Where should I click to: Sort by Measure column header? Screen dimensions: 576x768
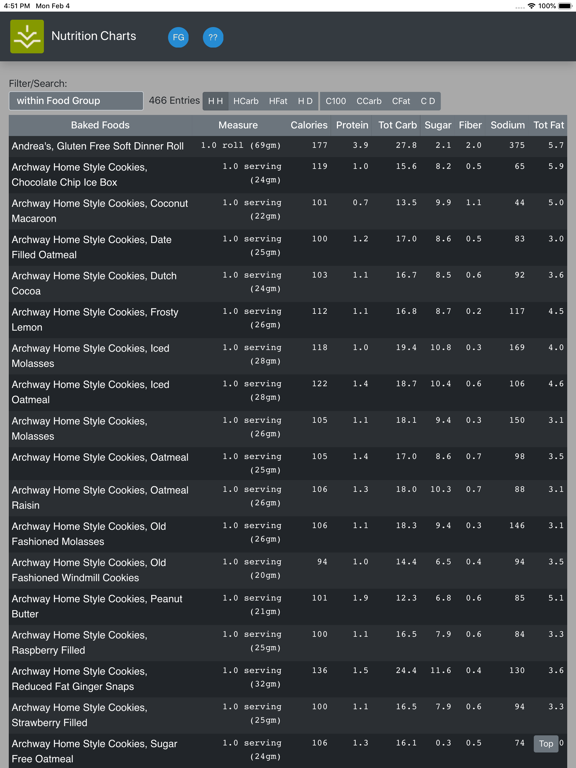238,125
